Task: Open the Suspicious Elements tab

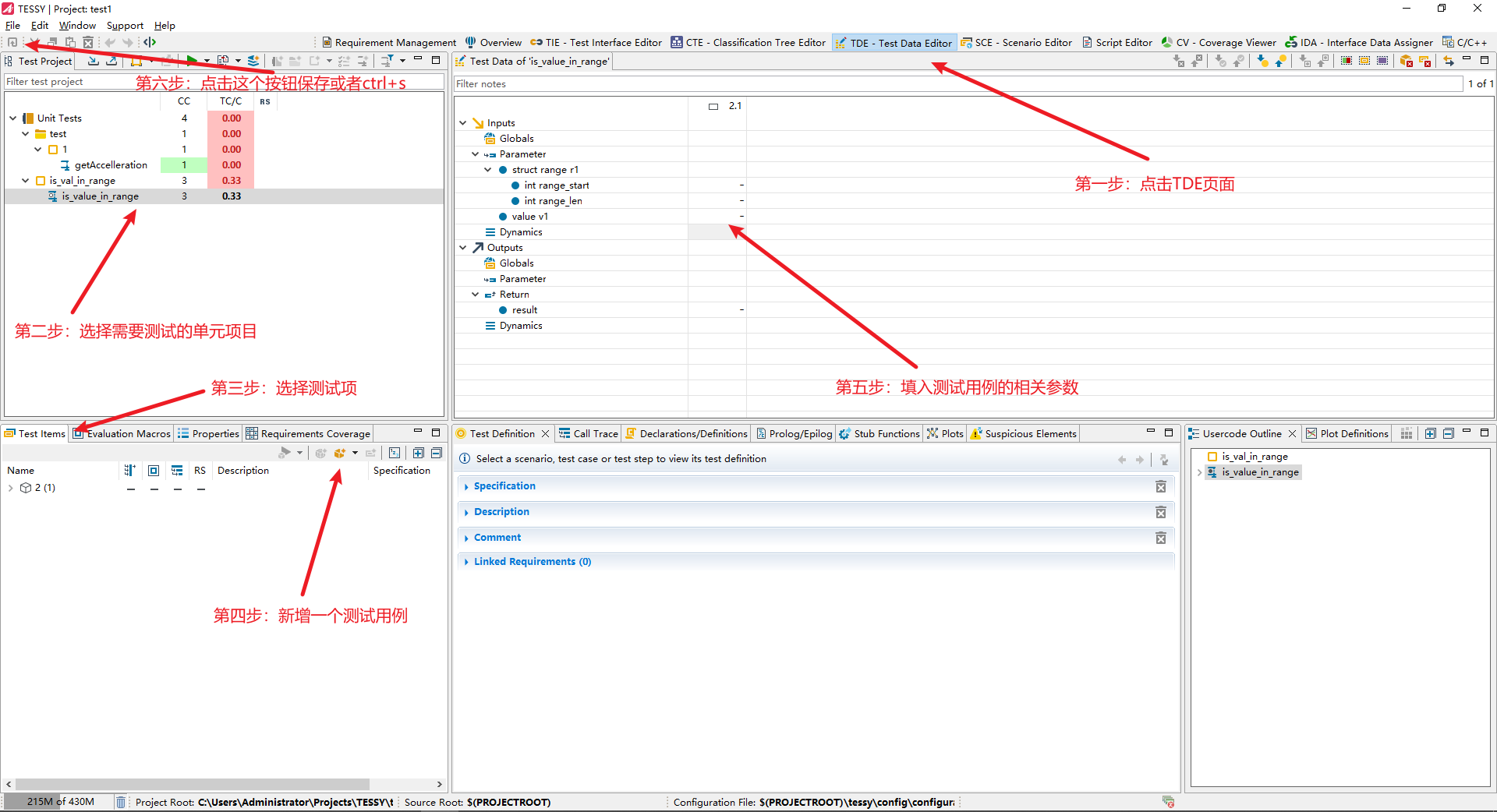Action: point(1023,434)
